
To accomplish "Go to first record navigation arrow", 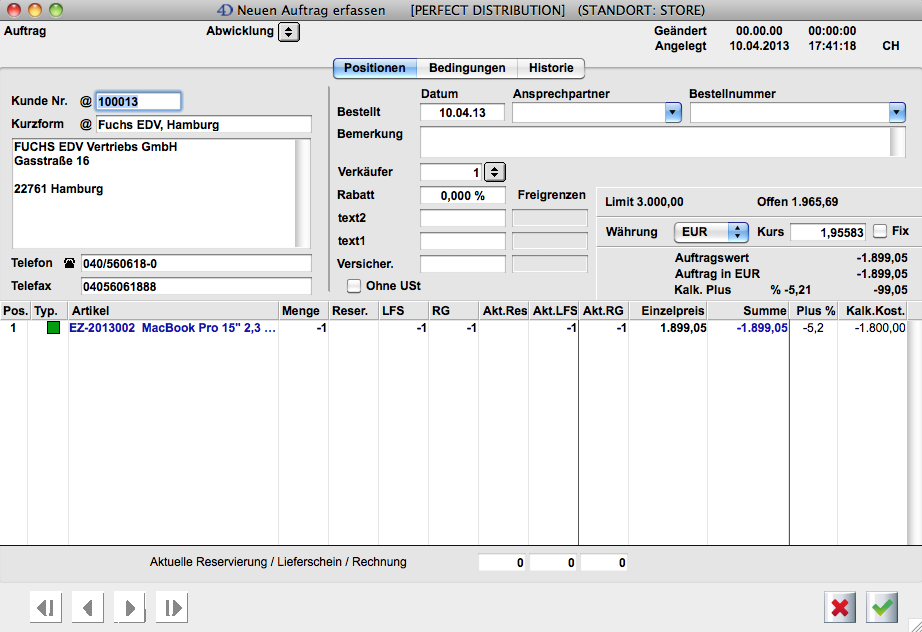I will pyautogui.click(x=46, y=607).
